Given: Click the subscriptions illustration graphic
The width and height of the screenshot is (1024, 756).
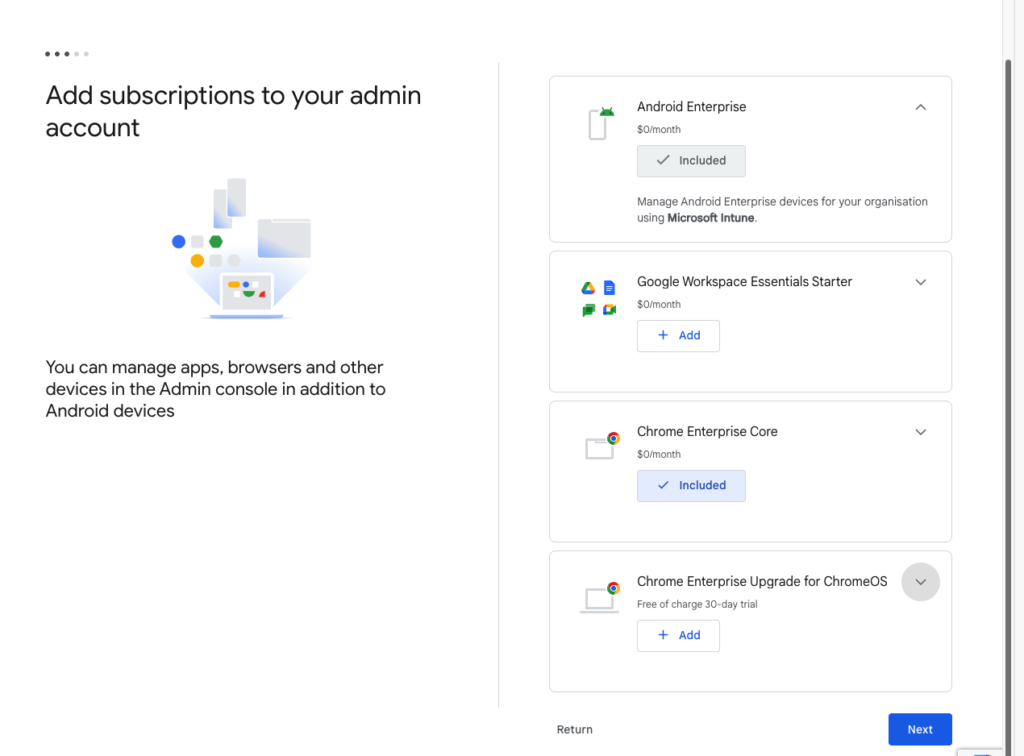Looking at the screenshot, I should click(241, 249).
